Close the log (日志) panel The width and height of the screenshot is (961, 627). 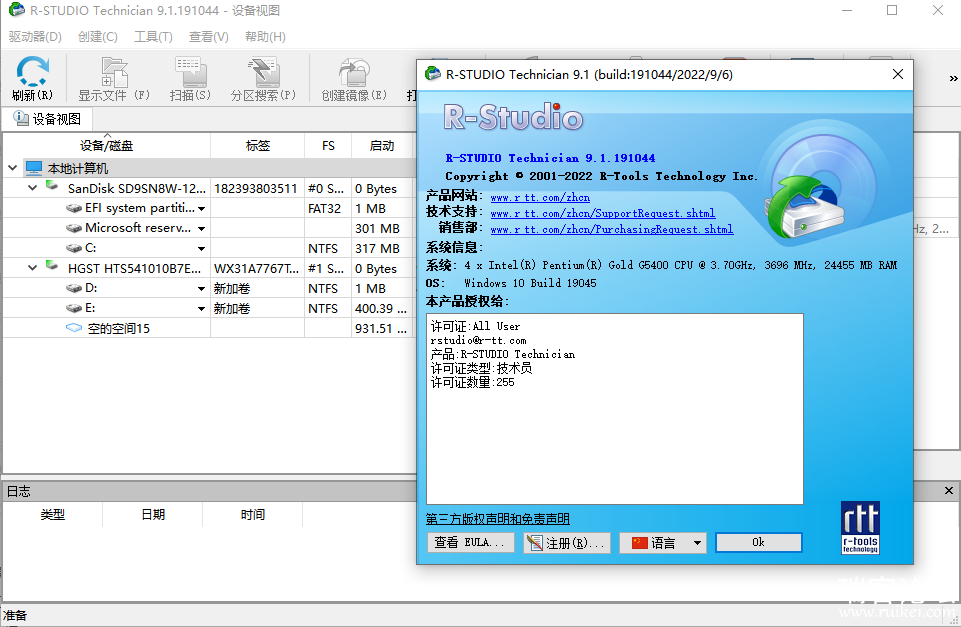pos(949,490)
